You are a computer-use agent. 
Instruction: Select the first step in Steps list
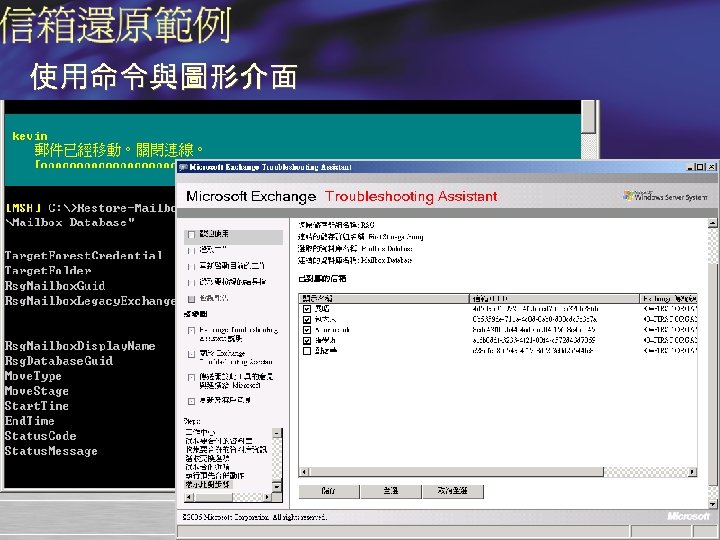(x=201, y=432)
